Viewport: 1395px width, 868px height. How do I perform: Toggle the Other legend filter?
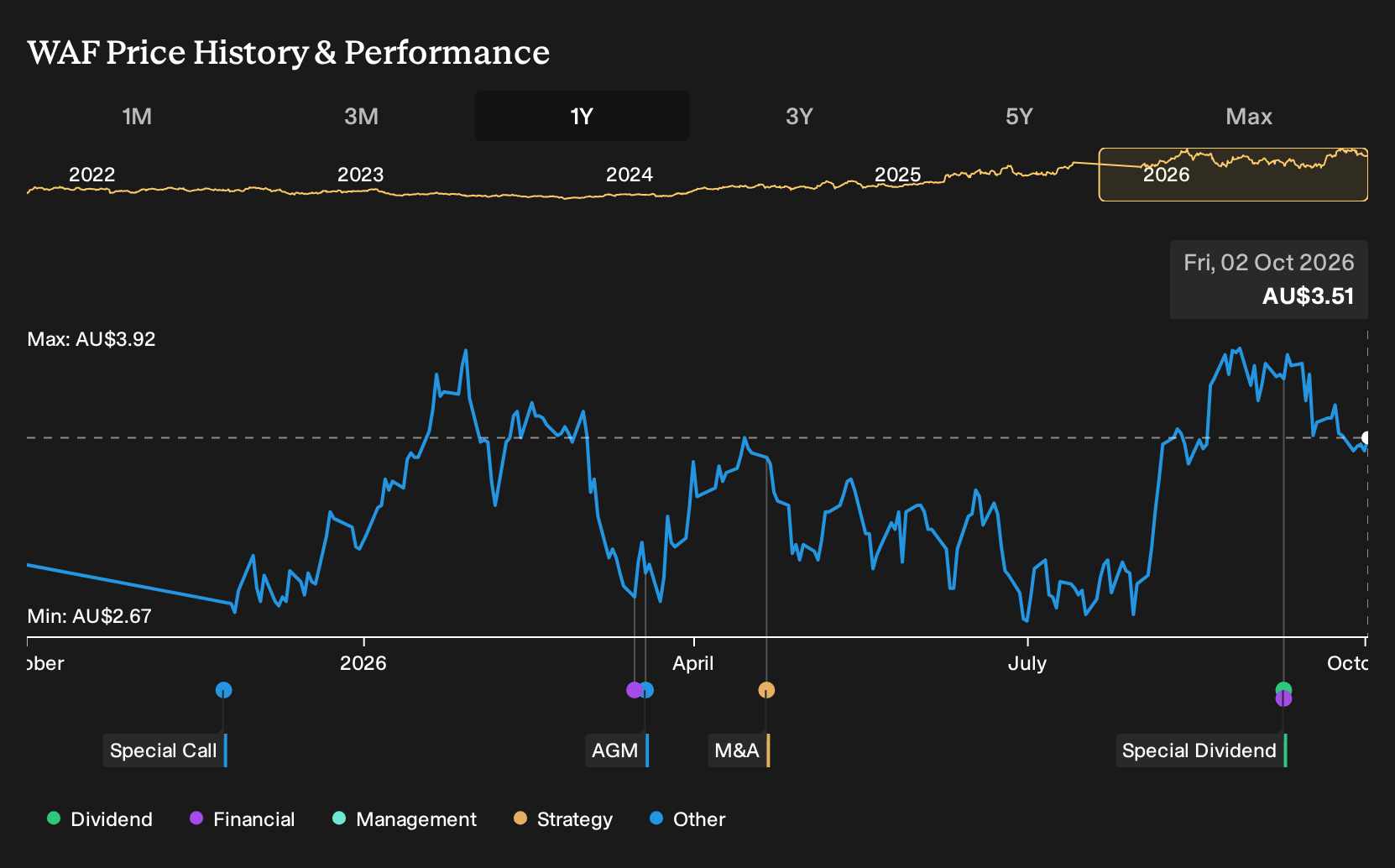pyautogui.click(x=687, y=819)
